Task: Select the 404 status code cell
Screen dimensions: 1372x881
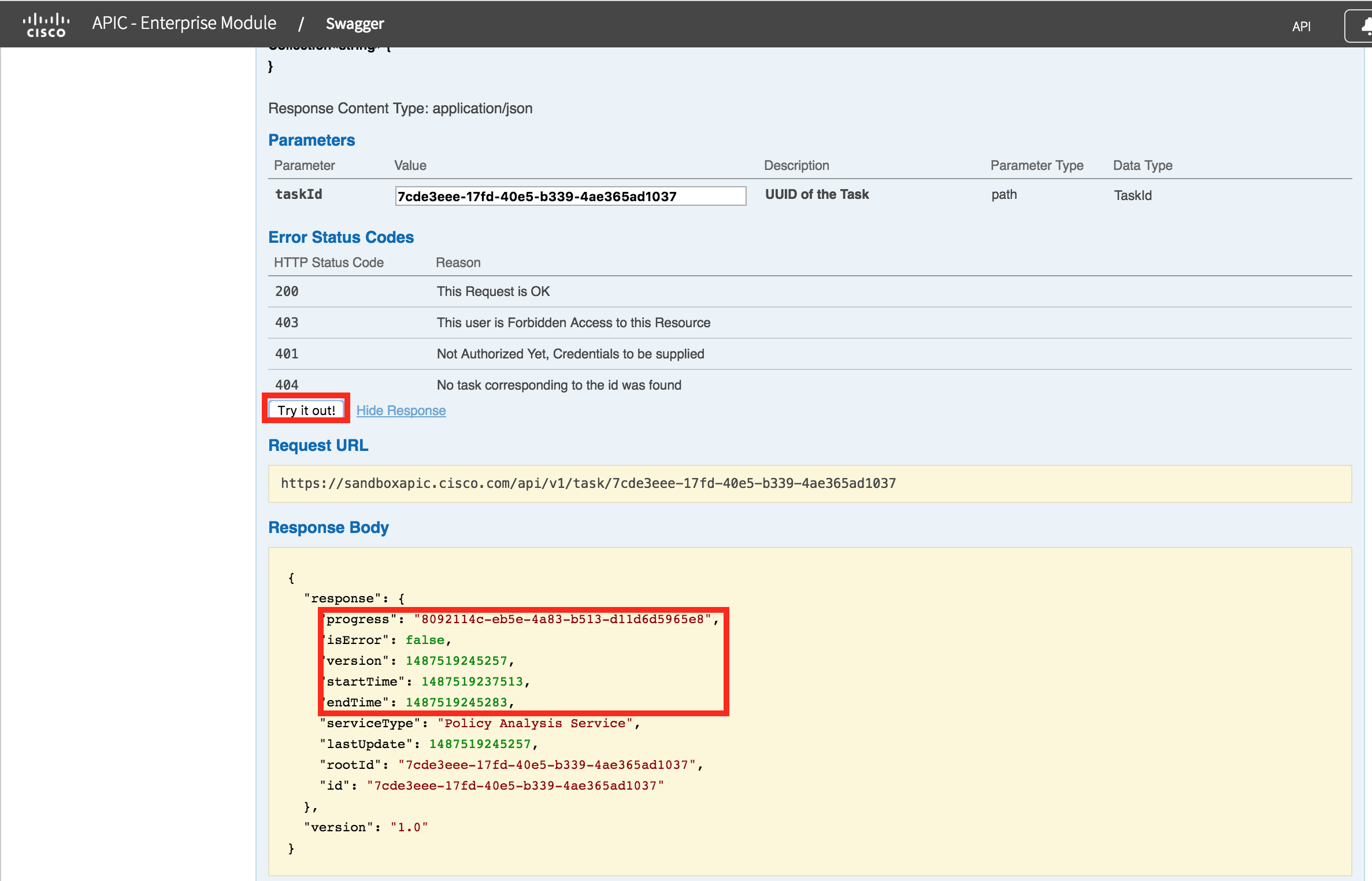Action: [x=287, y=385]
